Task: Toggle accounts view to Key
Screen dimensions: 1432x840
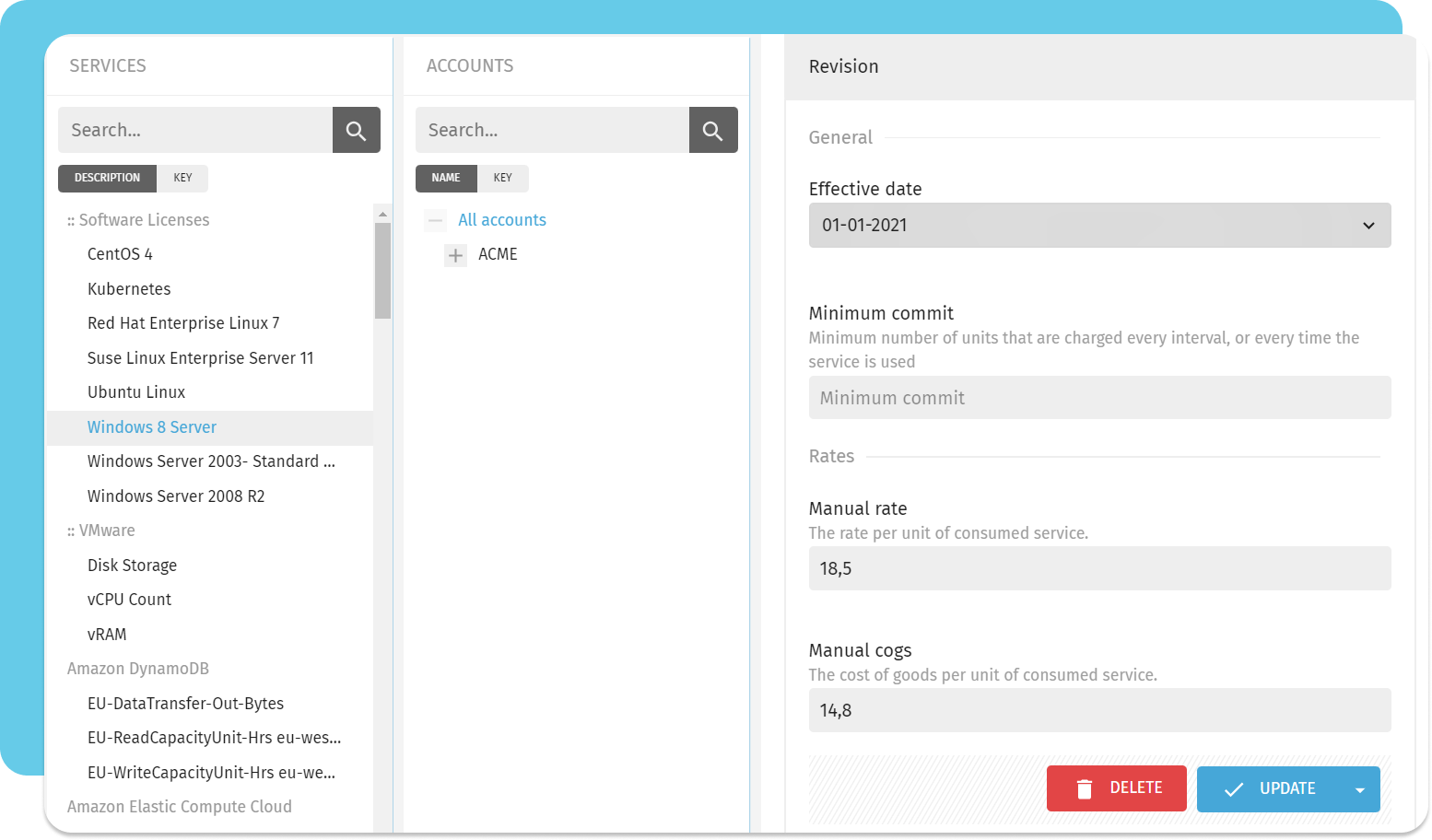Action: [x=502, y=178]
